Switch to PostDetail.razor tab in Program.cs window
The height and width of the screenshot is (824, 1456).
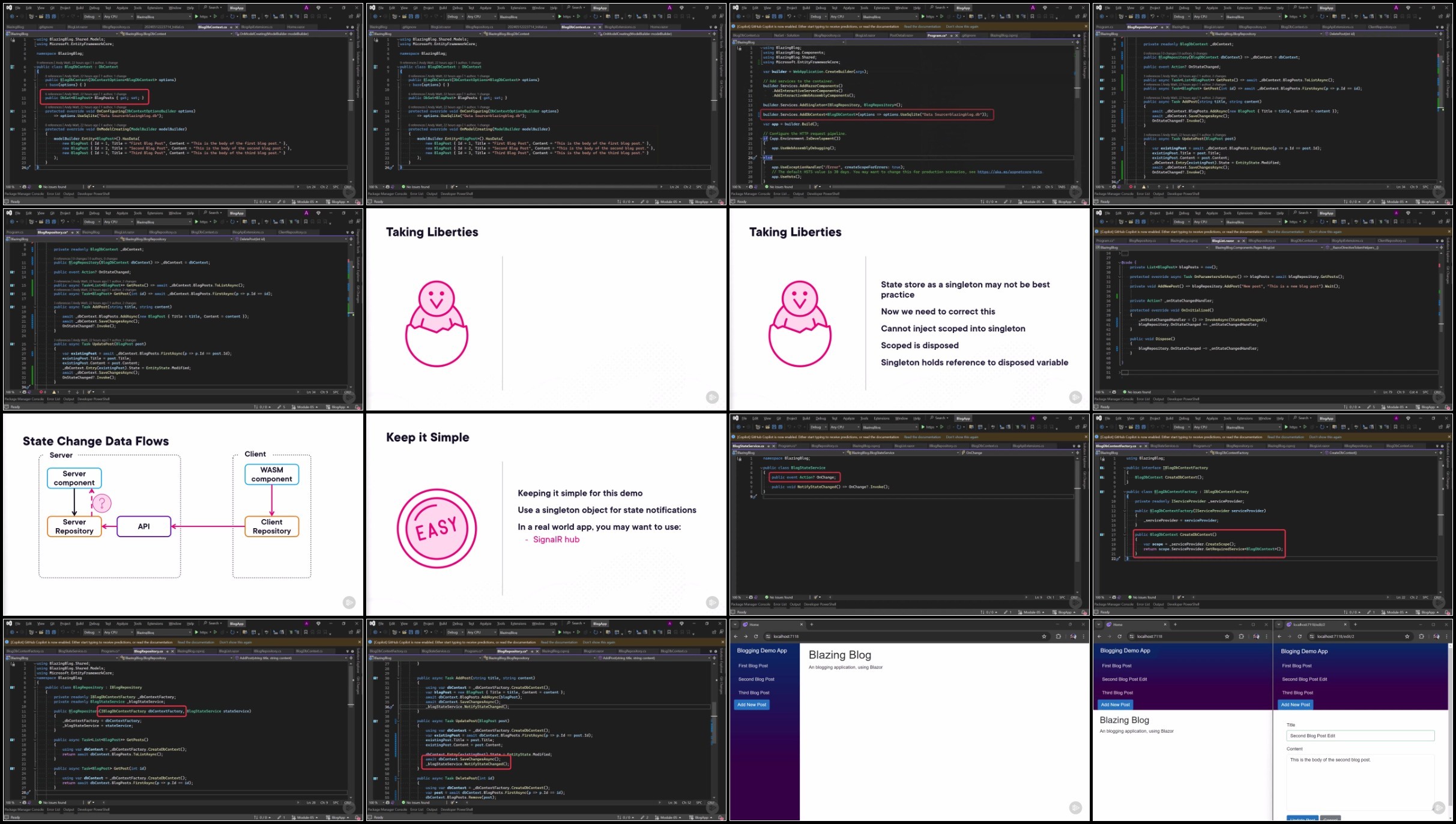901,35
